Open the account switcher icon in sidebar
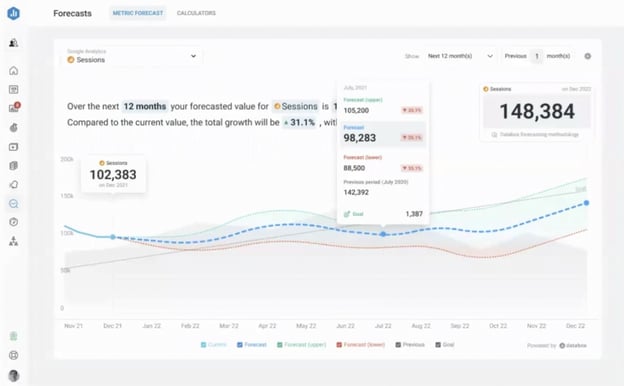This screenshot has width=624, height=386. 14,43
